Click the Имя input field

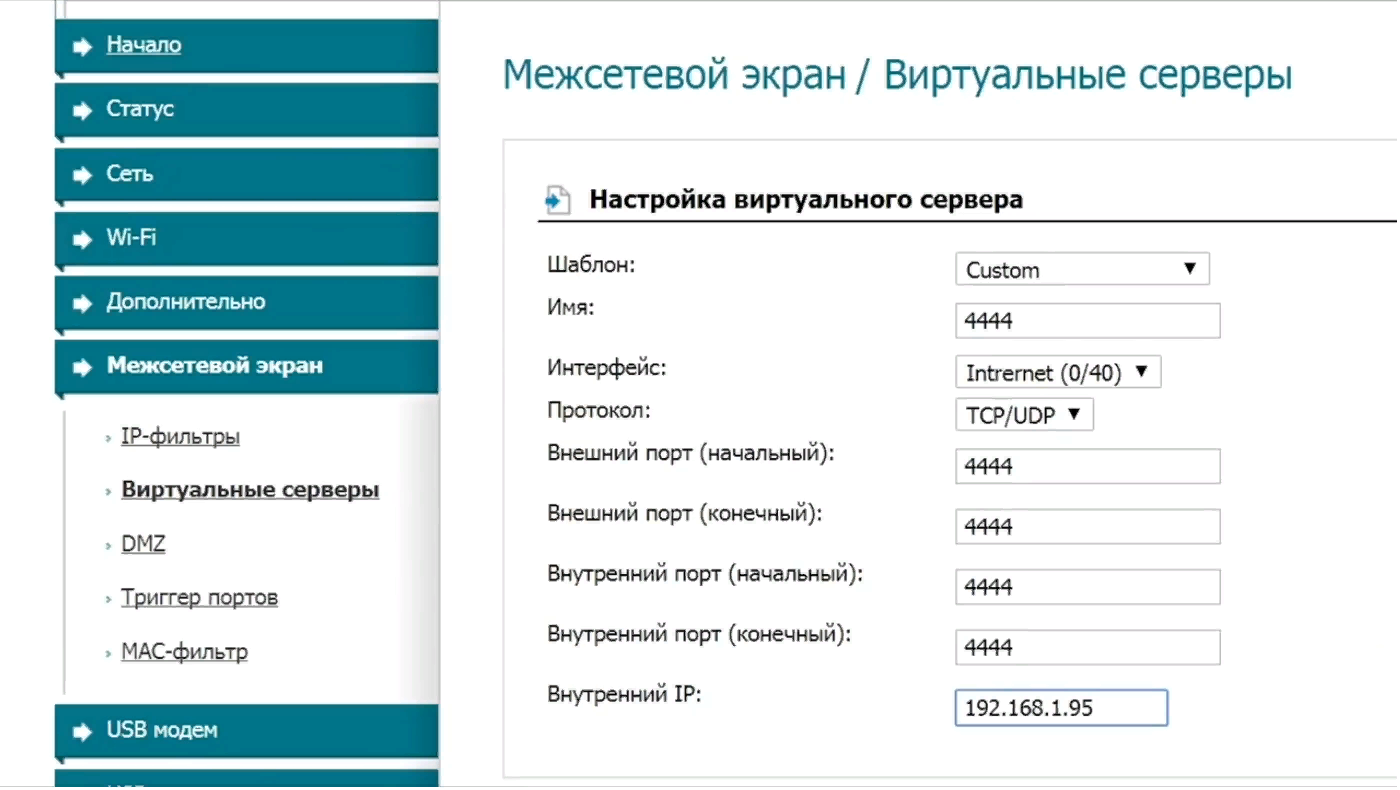(1088, 321)
